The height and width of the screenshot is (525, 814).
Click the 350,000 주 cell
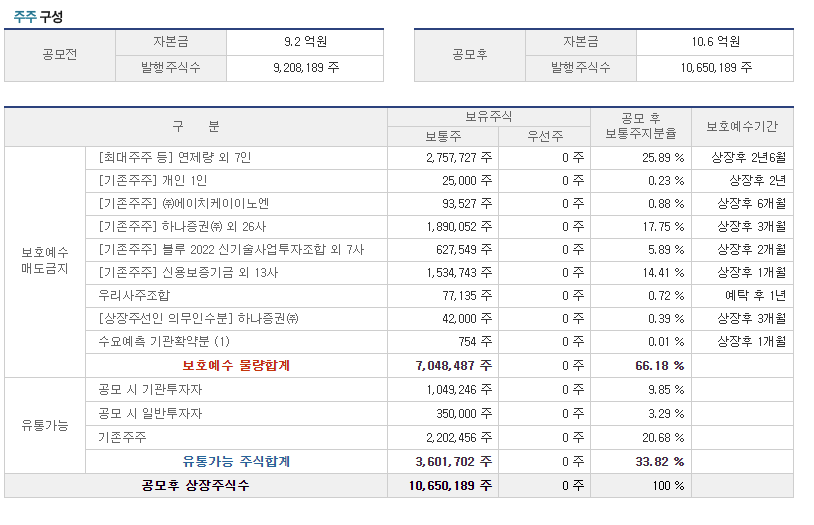(x=443, y=413)
